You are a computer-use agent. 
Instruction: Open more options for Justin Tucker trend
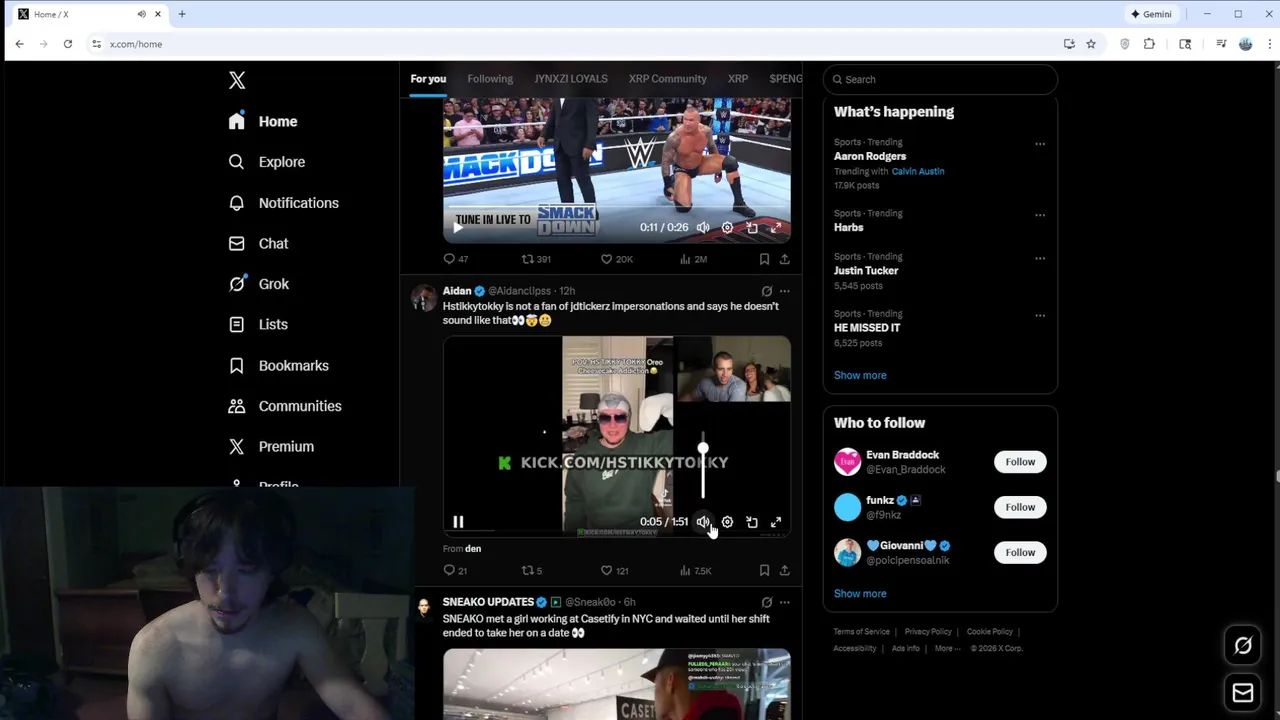[1040, 258]
